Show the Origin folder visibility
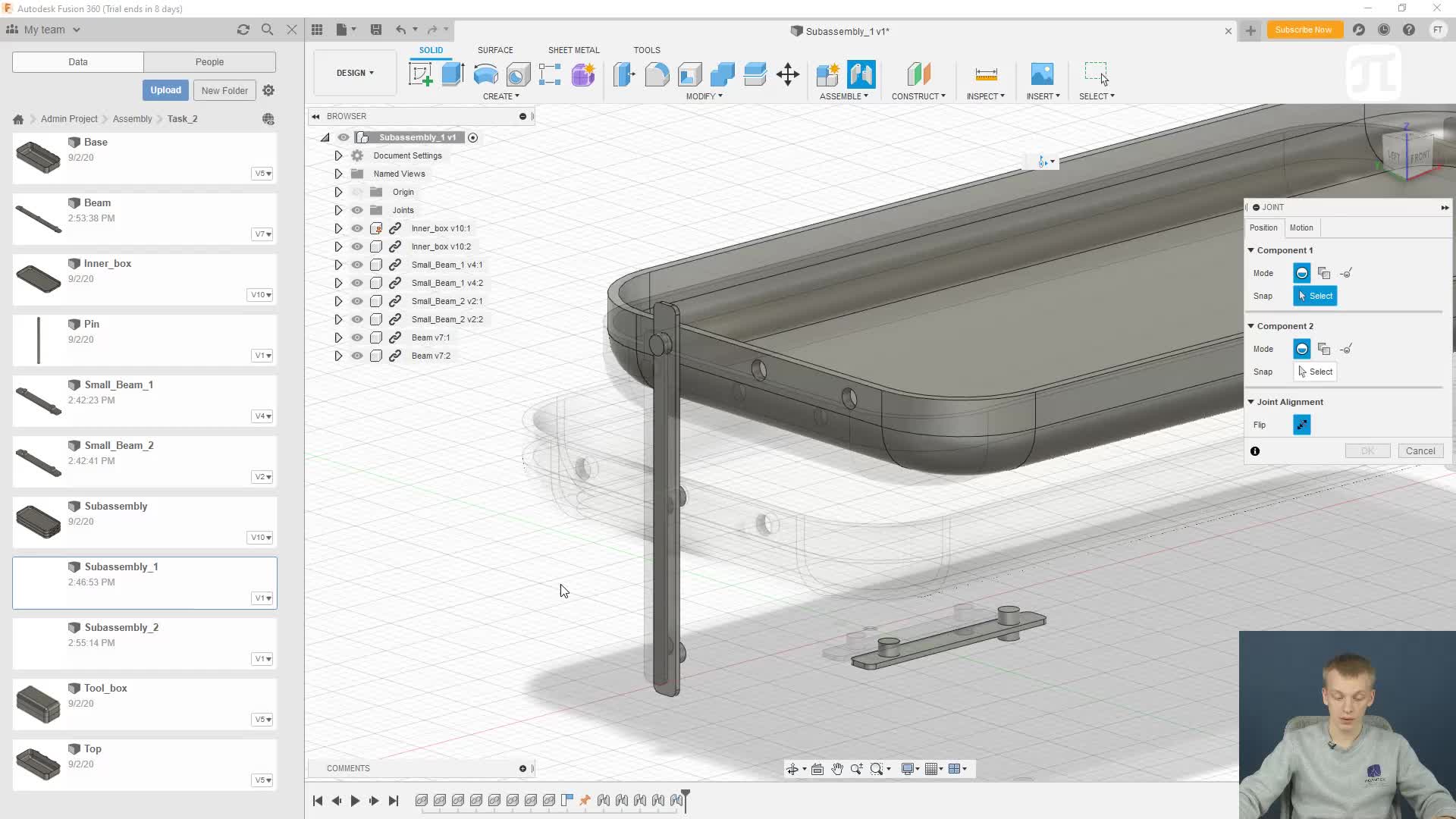This screenshot has height=819, width=1456. click(357, 192)
